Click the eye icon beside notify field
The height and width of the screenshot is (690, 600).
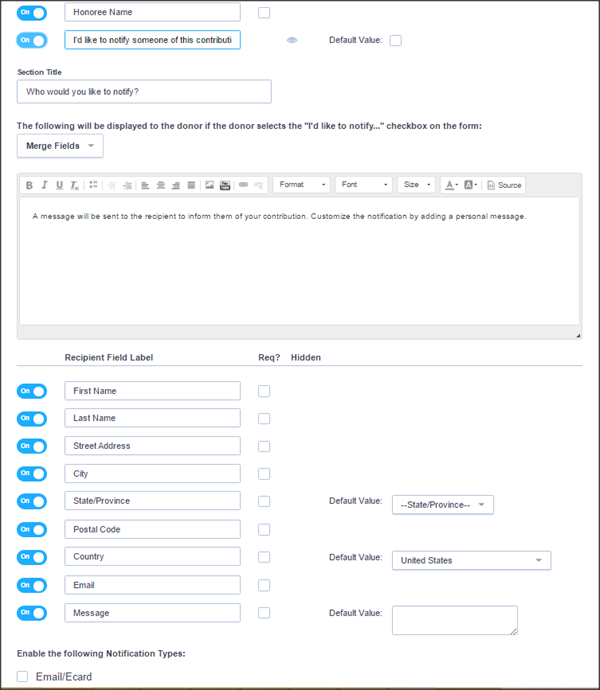tap(292, 40)
